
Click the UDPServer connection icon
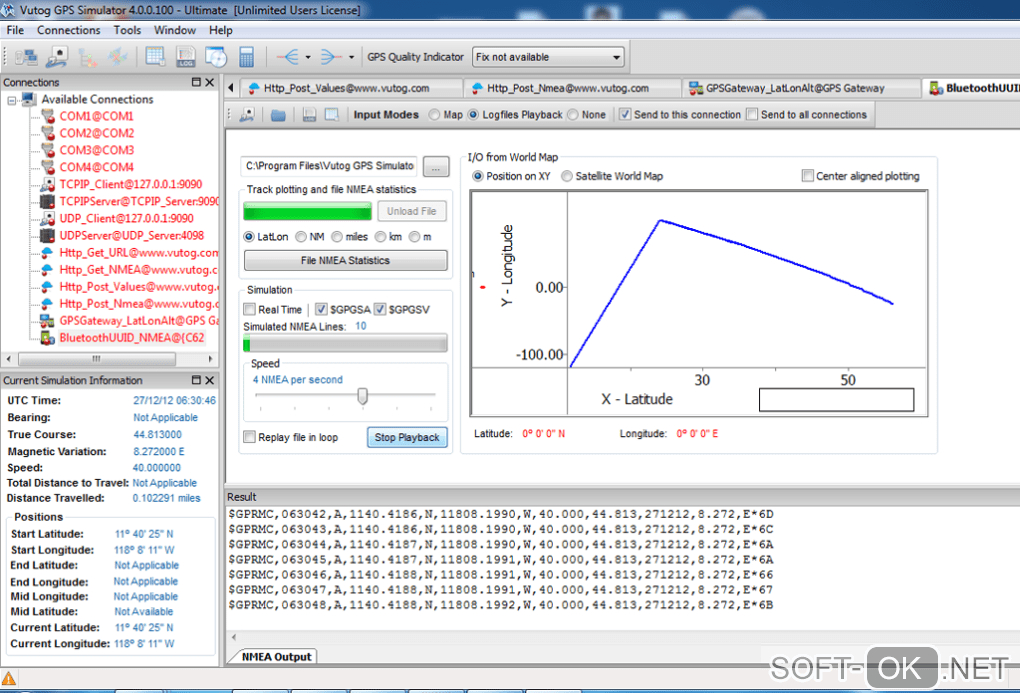point(47,236)
